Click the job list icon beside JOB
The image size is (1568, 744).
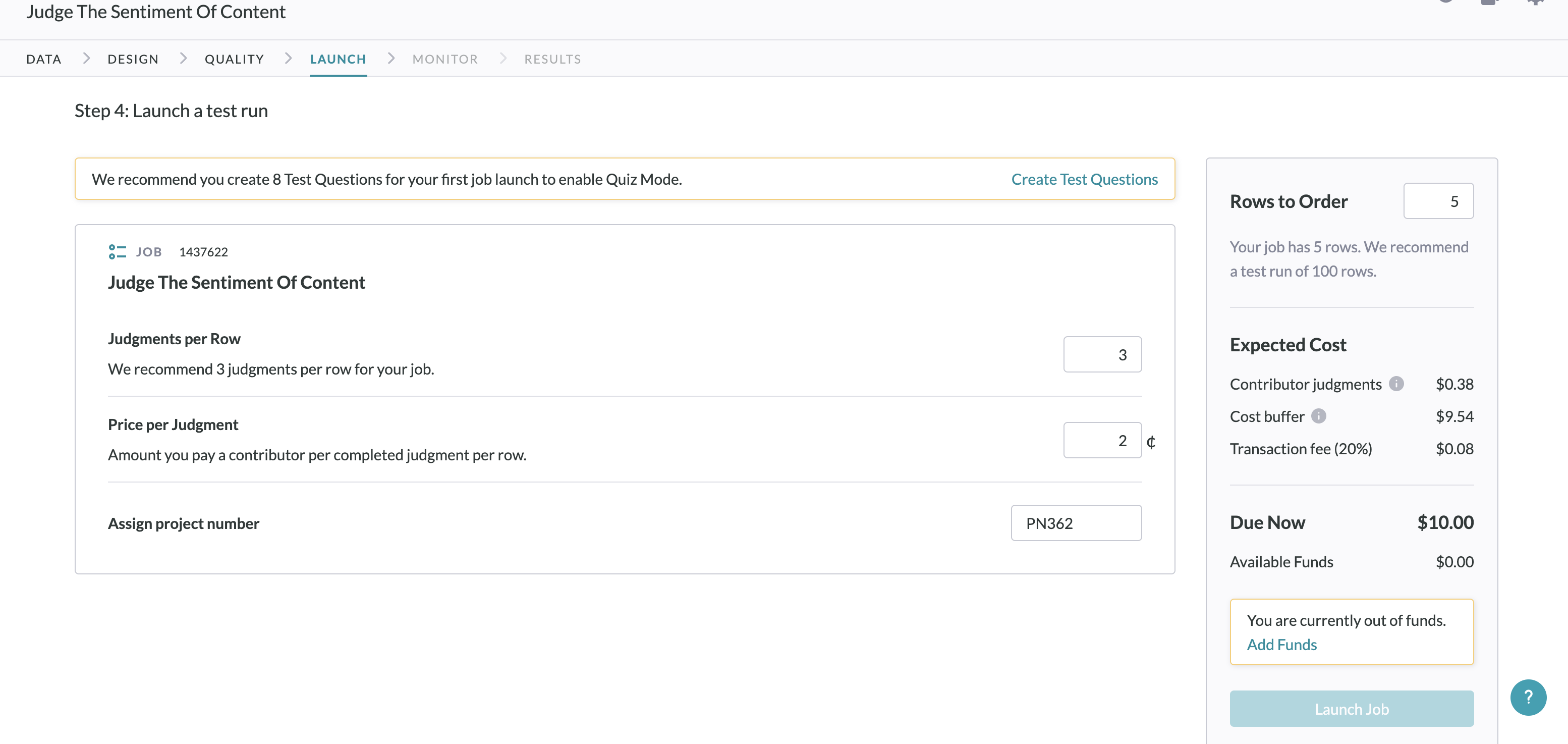pos(117,251)
